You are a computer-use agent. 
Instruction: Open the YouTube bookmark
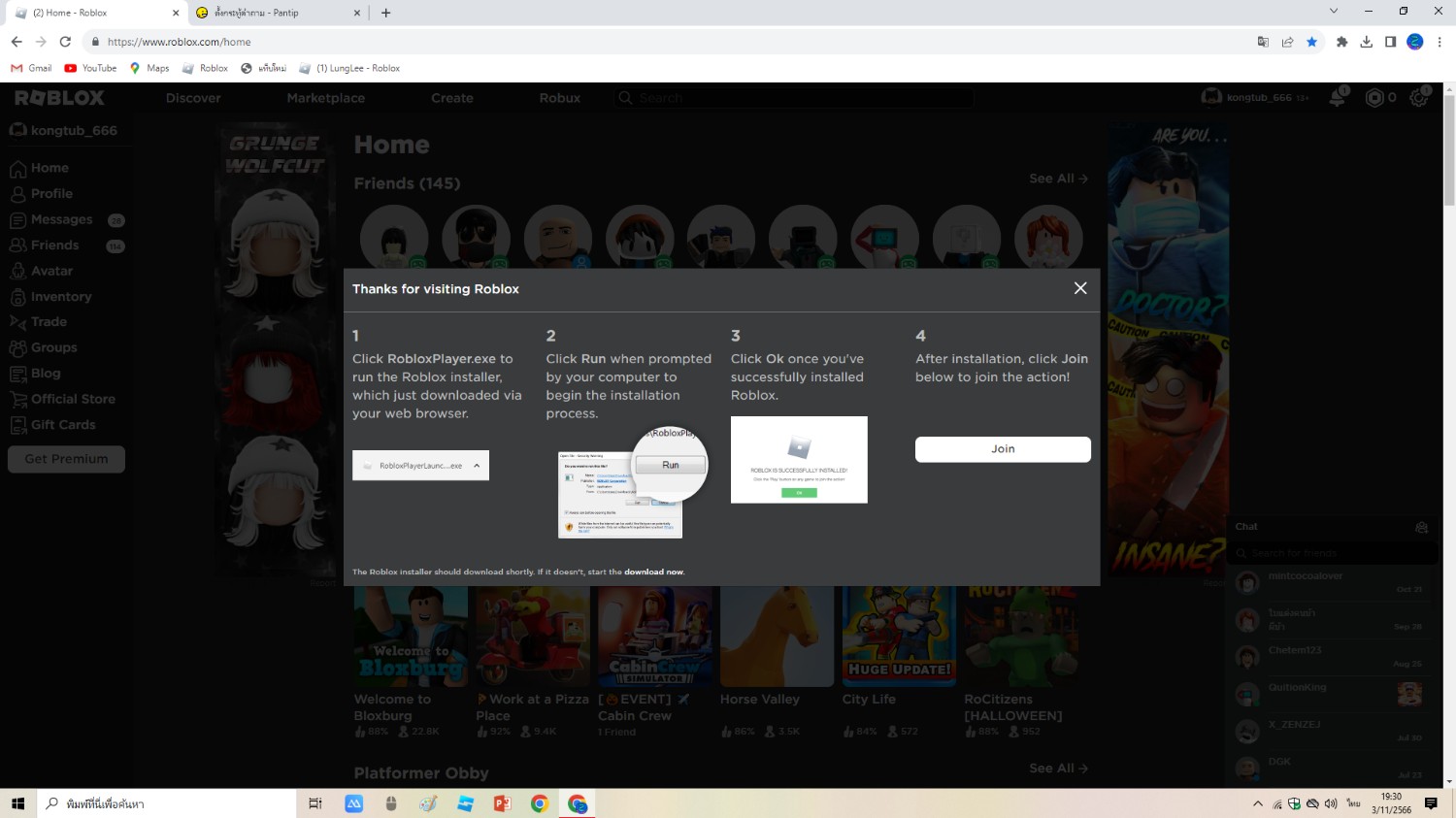pos(90,68)
